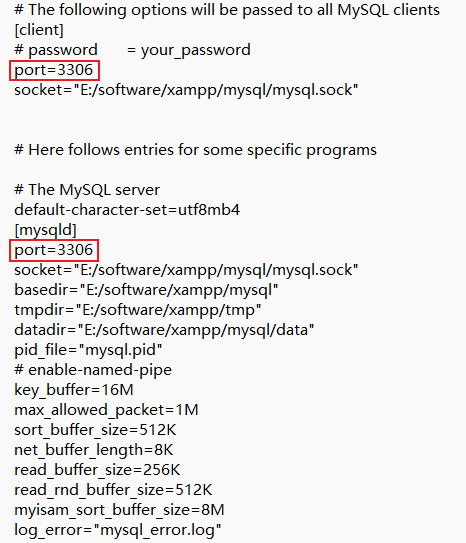This screenshot has height=543, width=466.
Task: Click the commented enable-named-pipe line
Action: coord(93,370)
